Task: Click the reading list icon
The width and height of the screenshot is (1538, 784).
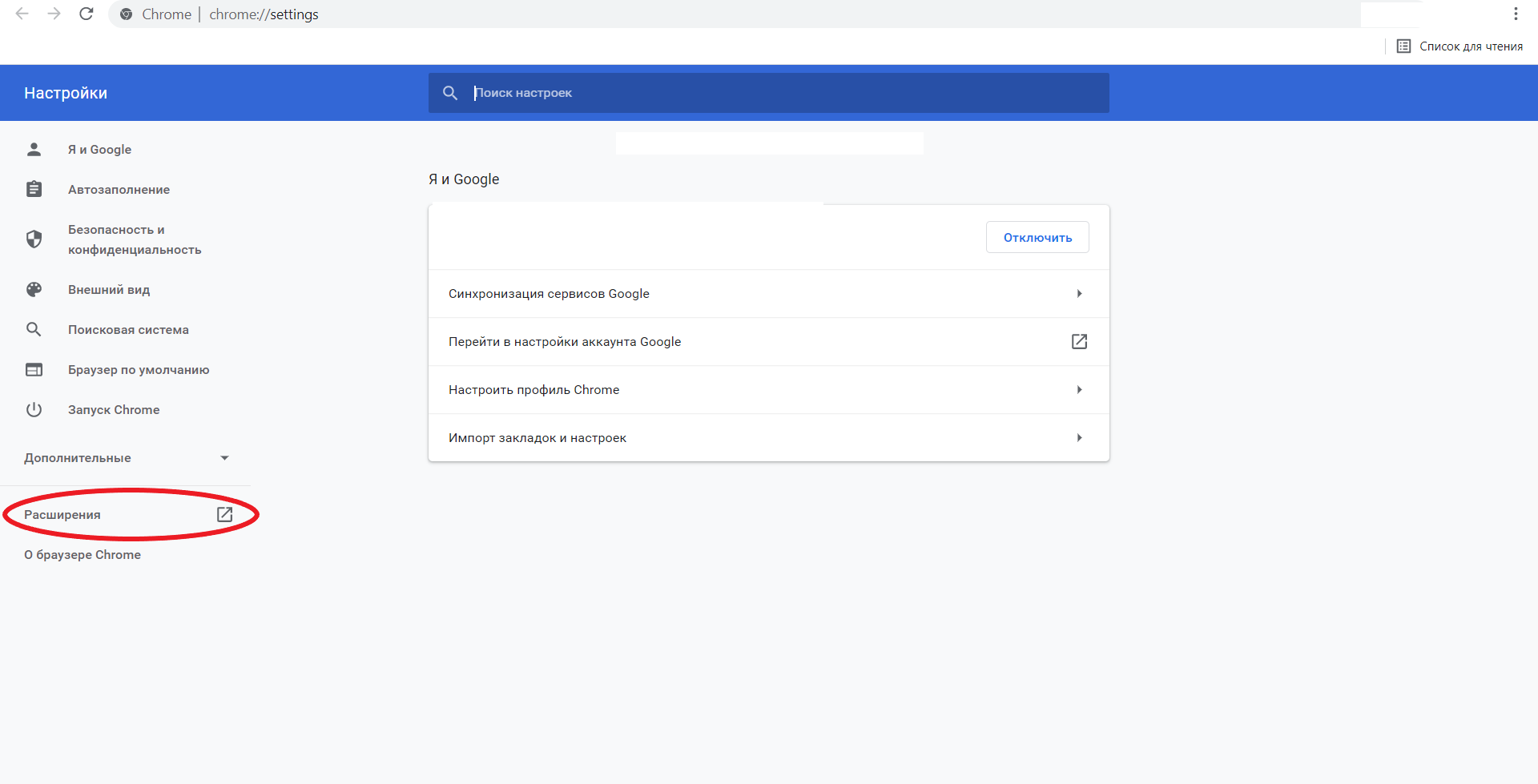Action: [x=1403, y=46]
